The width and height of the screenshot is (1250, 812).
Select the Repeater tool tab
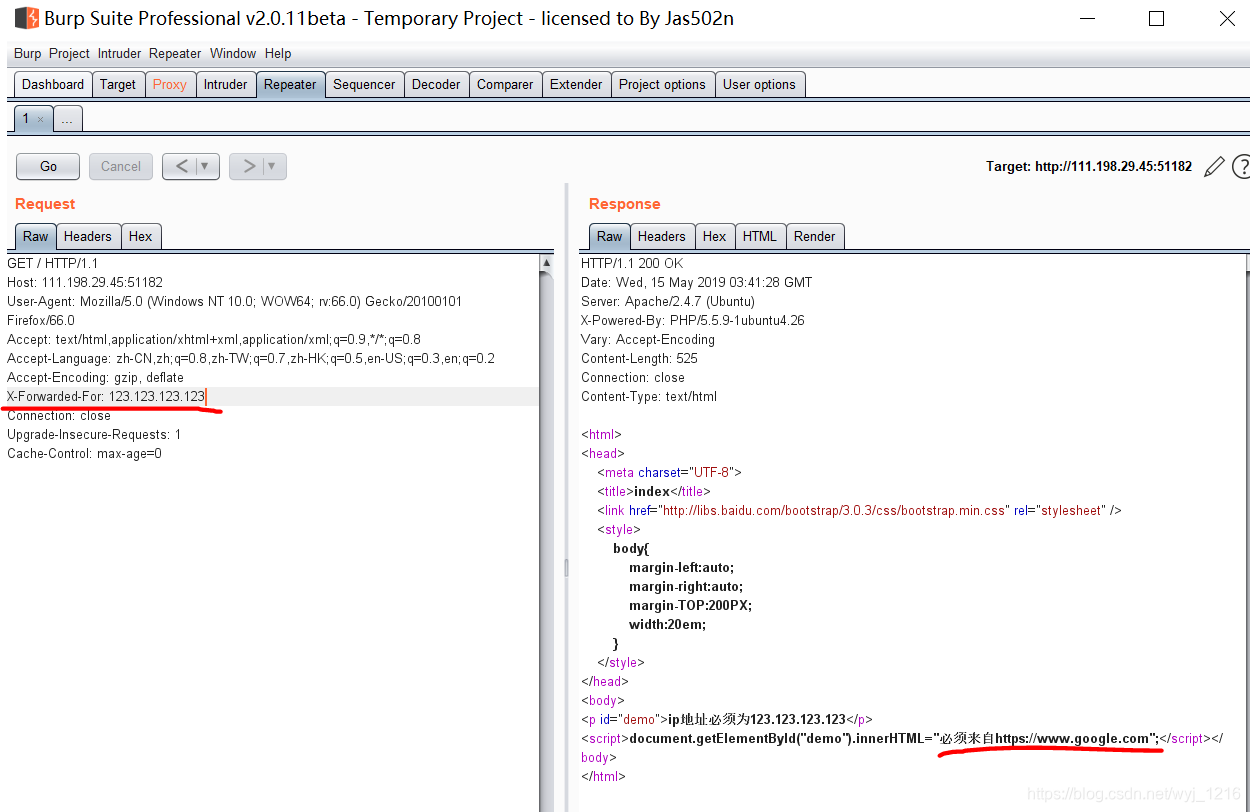pyautogui.click(x=290, y=85)
